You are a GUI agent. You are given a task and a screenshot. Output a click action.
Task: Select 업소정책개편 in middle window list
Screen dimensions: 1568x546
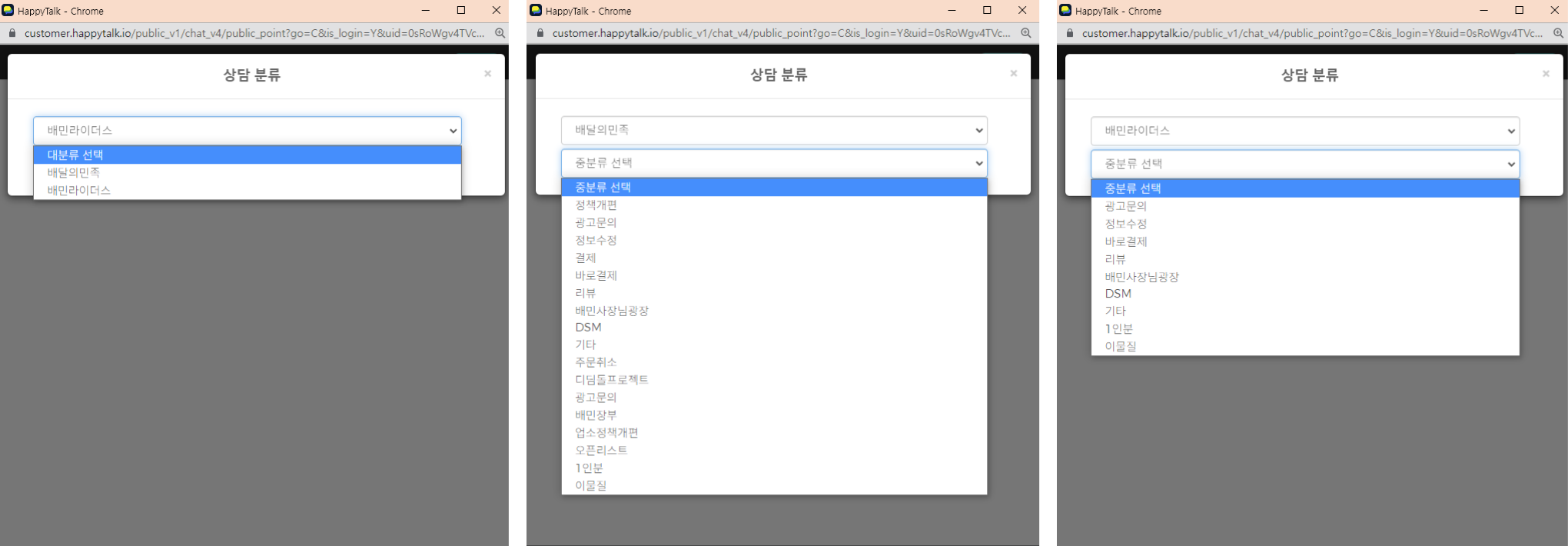coord(774,433)
